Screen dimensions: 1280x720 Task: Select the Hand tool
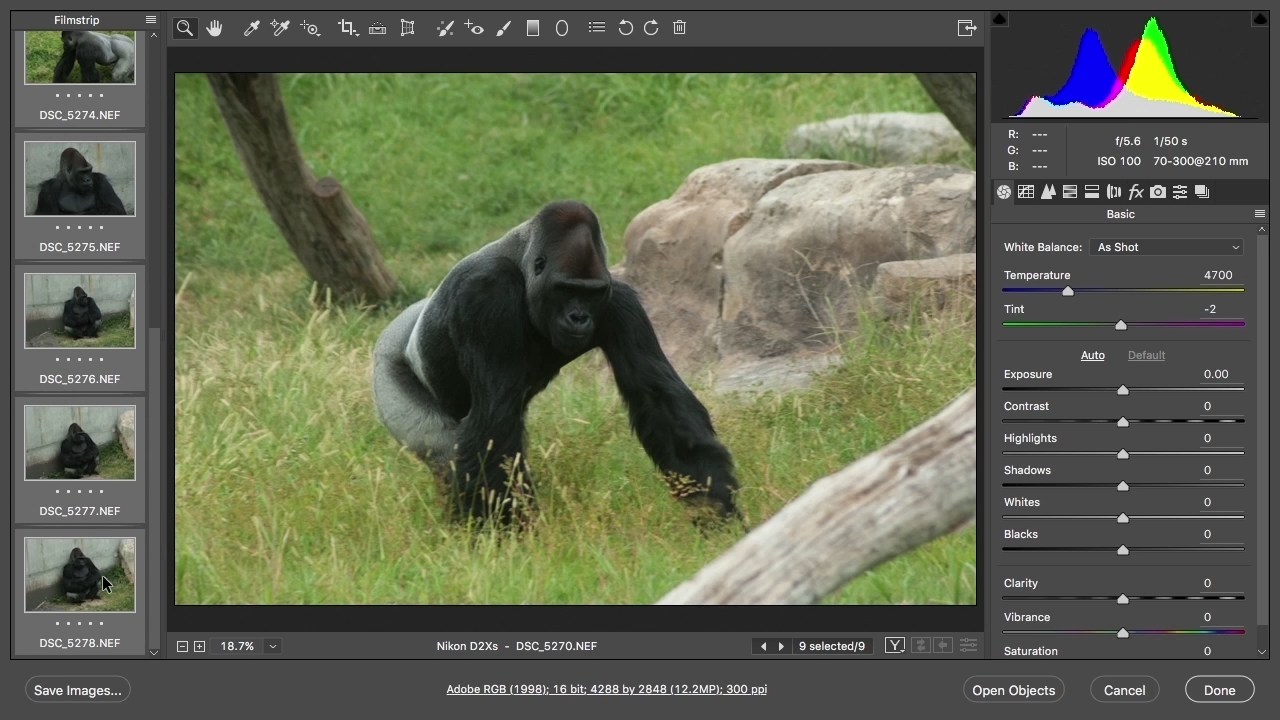(214, 28)
